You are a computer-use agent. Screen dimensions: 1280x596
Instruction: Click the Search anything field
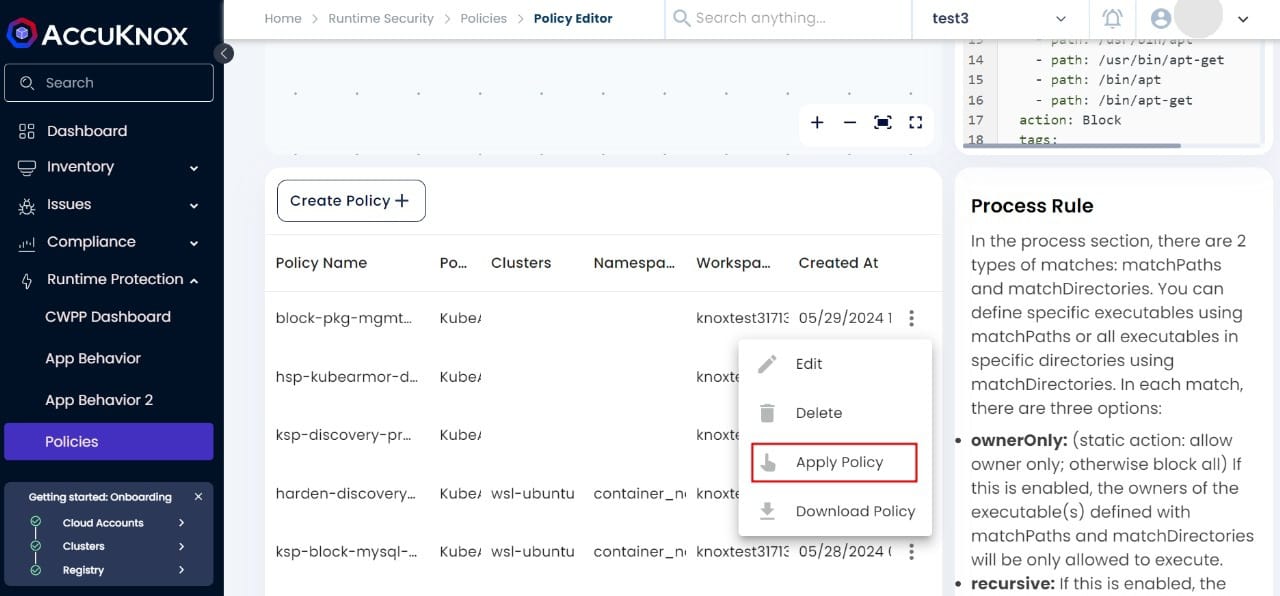788,18
